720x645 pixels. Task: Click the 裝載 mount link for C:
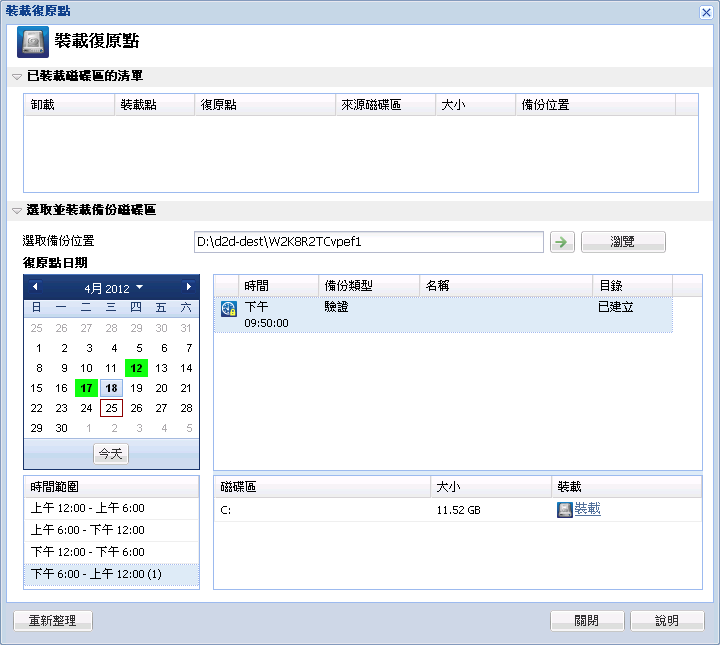[x=588, y=509]
